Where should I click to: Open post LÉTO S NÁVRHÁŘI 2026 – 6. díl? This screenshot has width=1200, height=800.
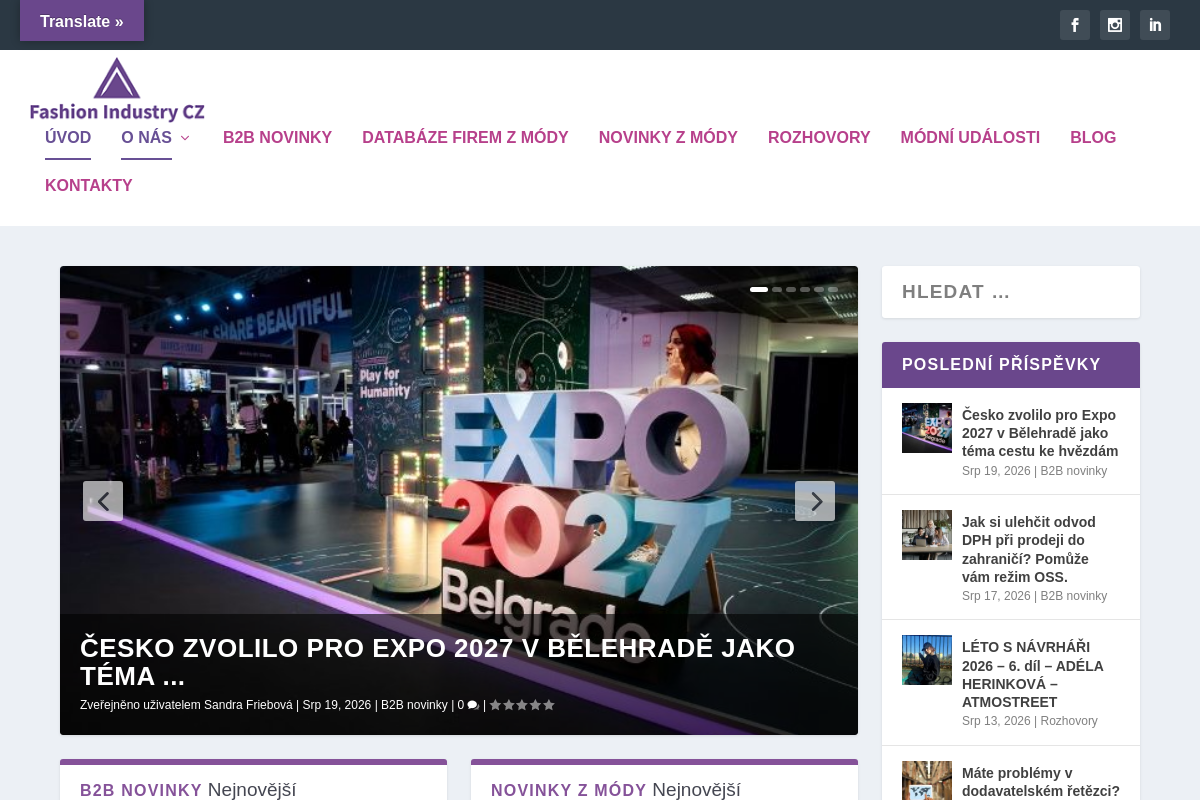(x=1033, y=674)
